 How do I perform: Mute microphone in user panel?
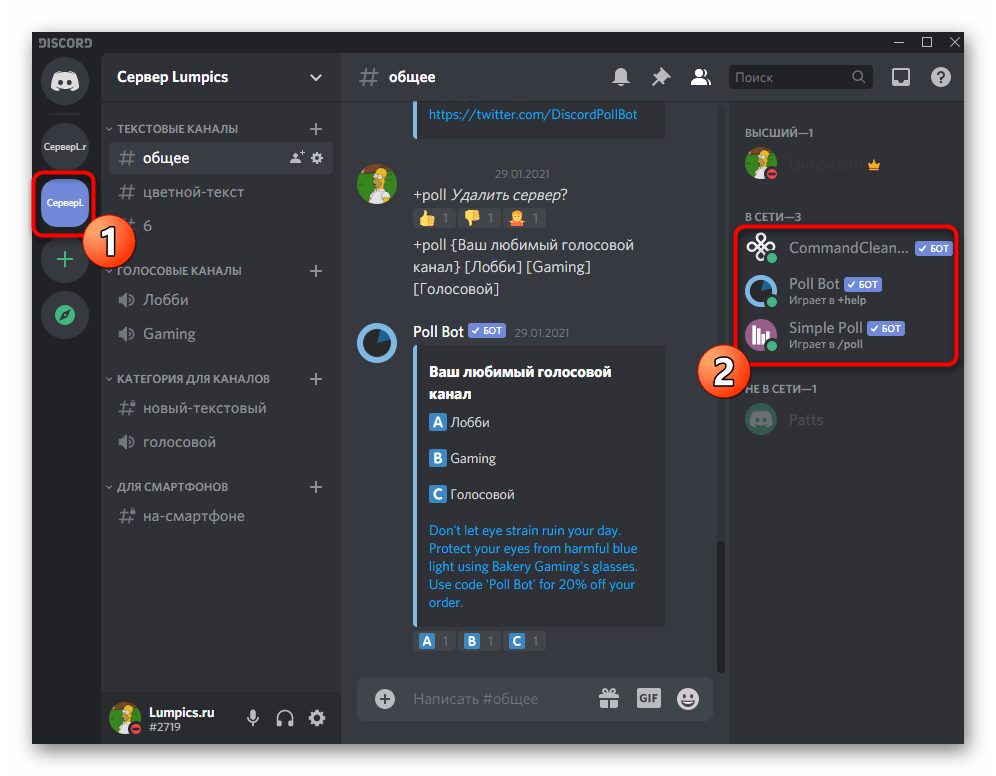coord(253,718)
